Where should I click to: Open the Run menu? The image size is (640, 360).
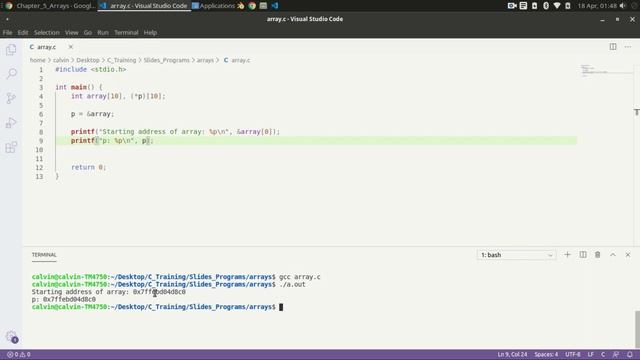[x=103, y=32]
